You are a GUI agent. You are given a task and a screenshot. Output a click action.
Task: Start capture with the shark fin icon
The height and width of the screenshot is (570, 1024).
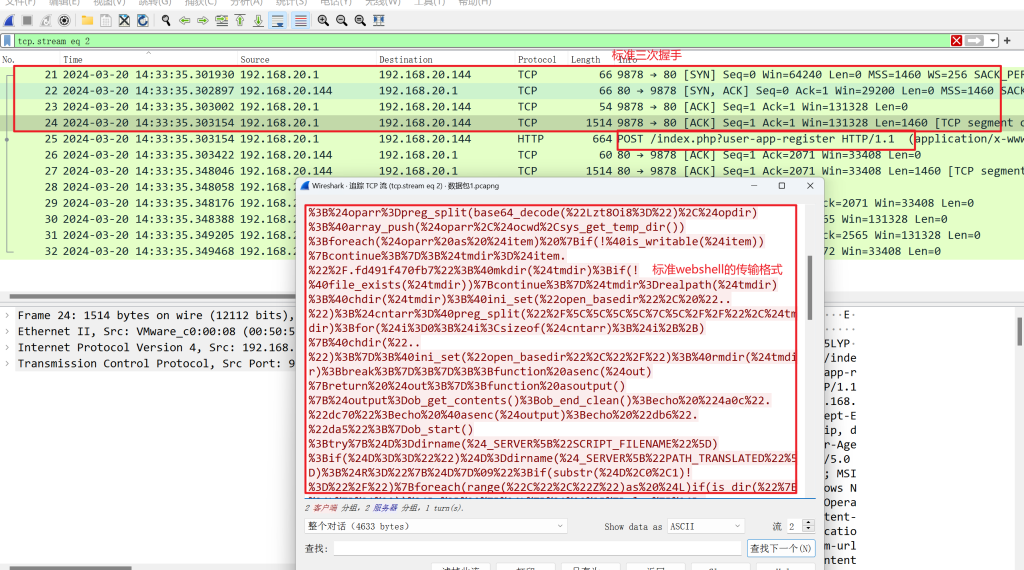(x=10, y=20)
